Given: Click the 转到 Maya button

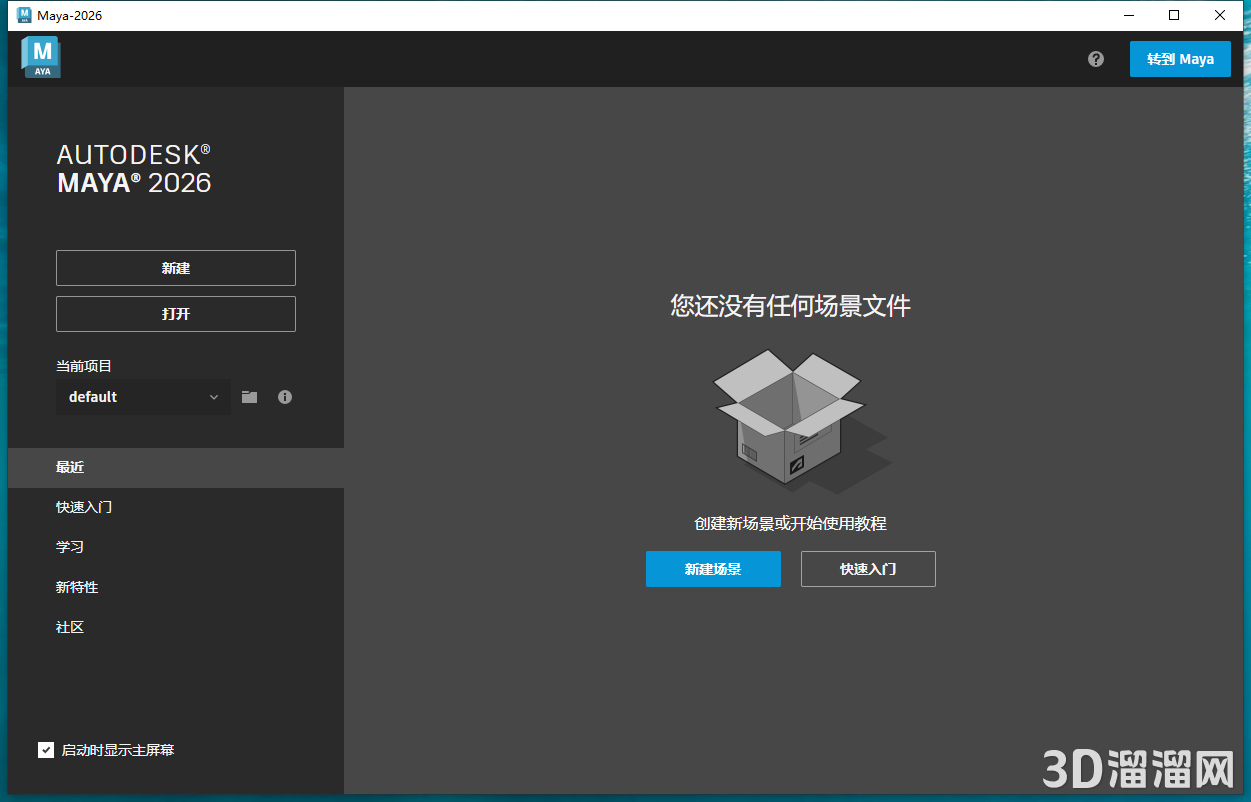Looking at the screenshot, I should (x=1180, y=59).
